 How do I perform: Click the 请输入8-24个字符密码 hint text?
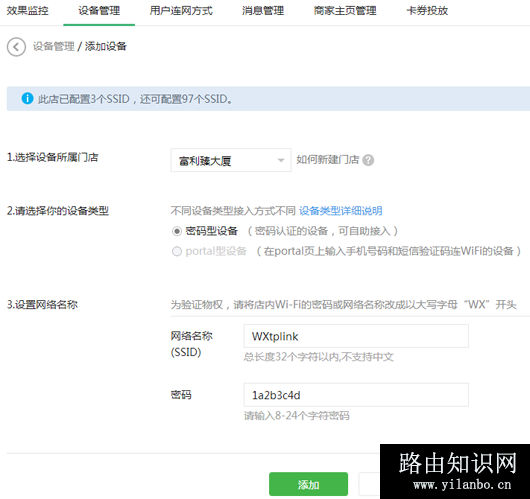(296, 415)
